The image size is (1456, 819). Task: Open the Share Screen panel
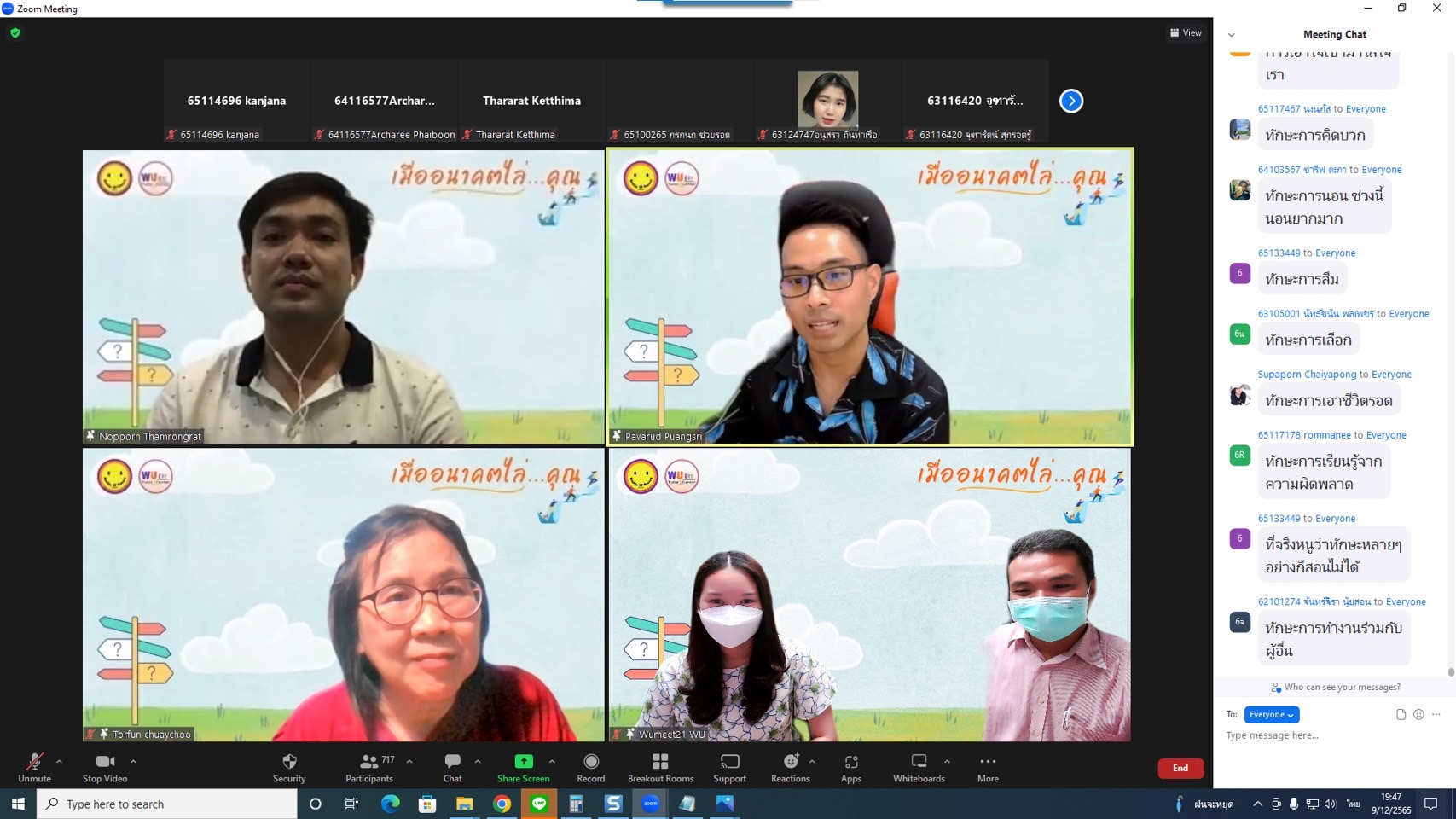(523, 766)
